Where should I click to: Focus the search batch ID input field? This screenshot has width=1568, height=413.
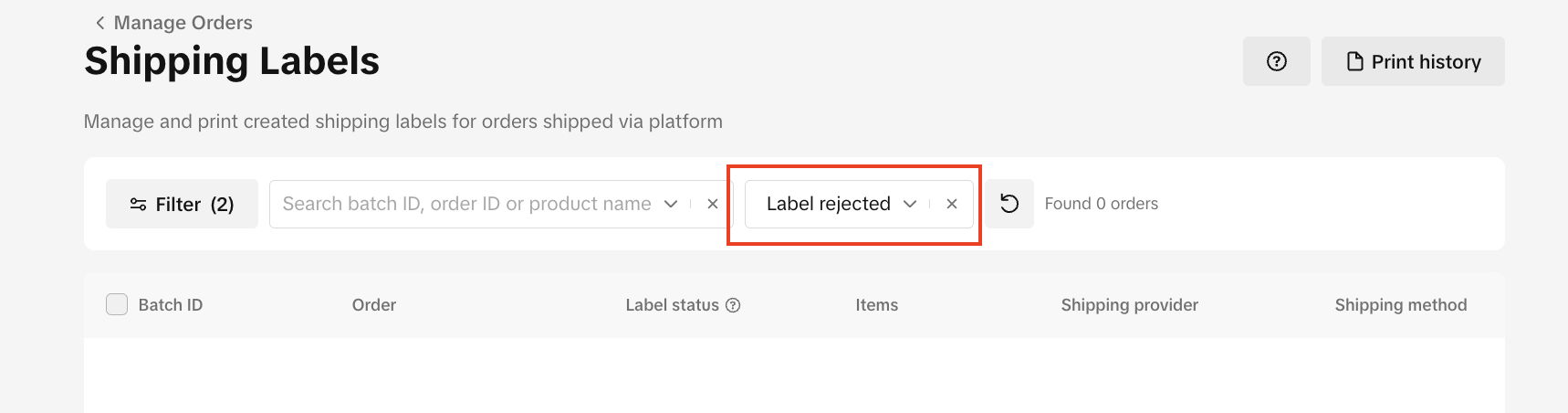[x=465, y=204]
